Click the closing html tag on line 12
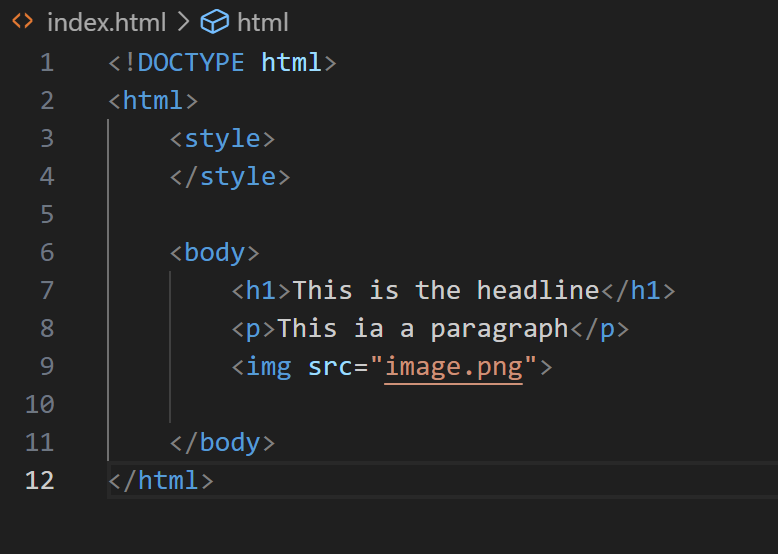The image size is (778, 554). (x=161, y=481)
